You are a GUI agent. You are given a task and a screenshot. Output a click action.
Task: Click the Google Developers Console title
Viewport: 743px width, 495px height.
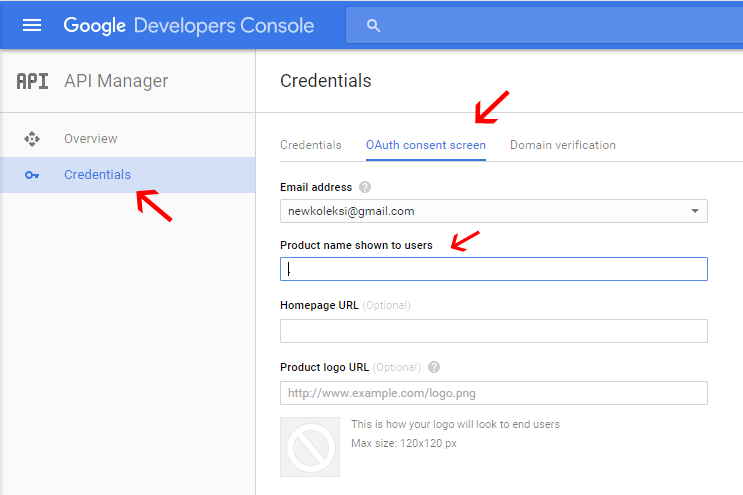pos(189,26)
